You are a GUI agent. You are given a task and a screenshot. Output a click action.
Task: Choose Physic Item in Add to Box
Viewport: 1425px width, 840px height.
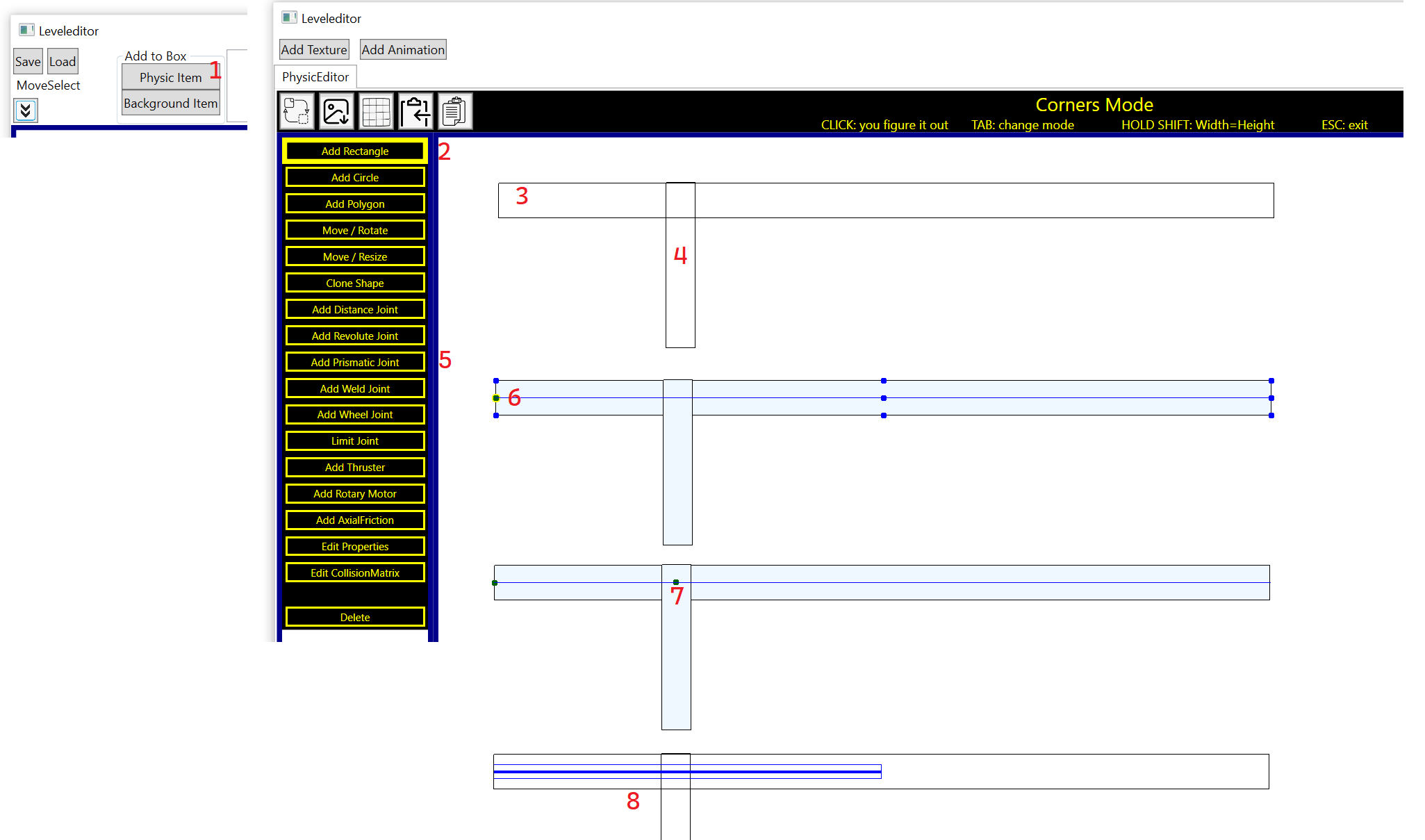(170, 77)
